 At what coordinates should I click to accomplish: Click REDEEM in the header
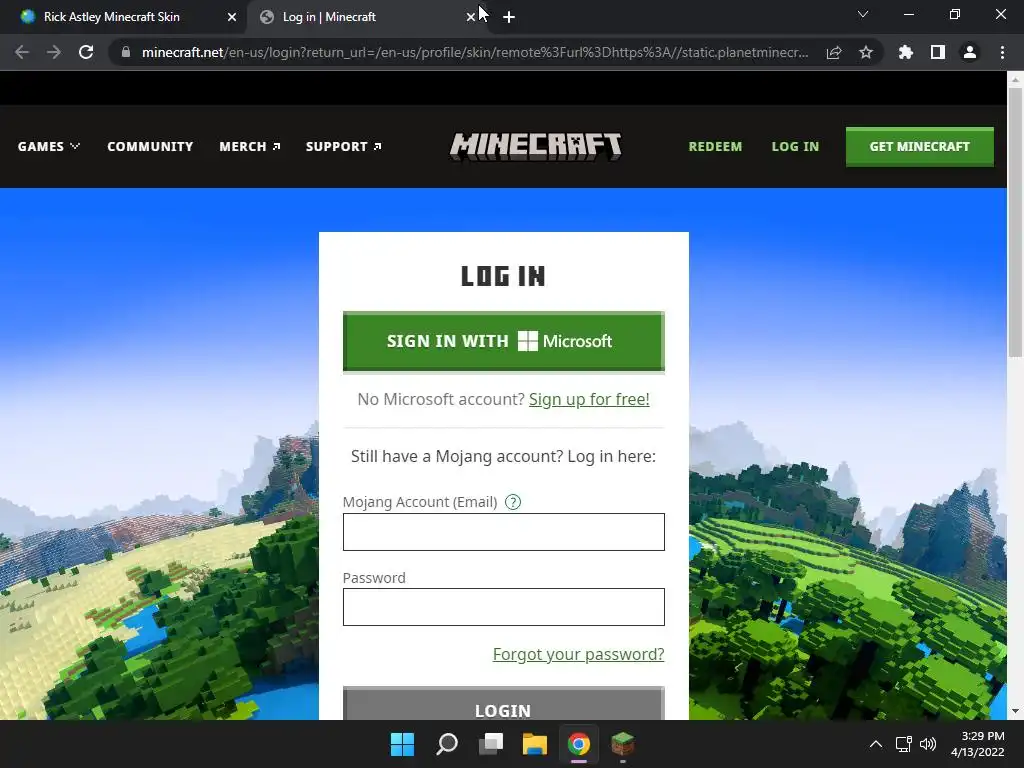pyautogui.click(x=715, y=146)
